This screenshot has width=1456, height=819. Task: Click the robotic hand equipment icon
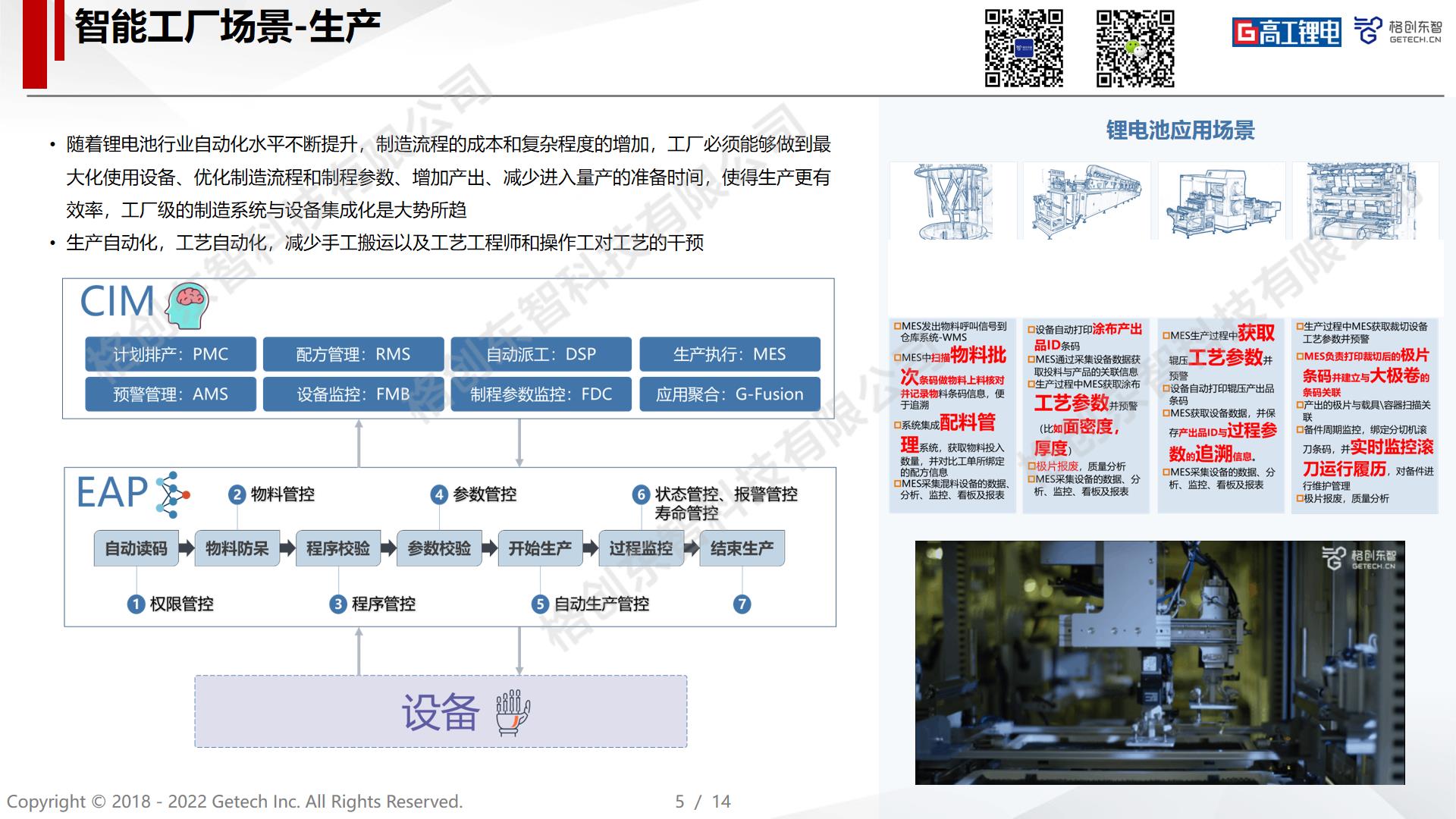tap(513, 712)
